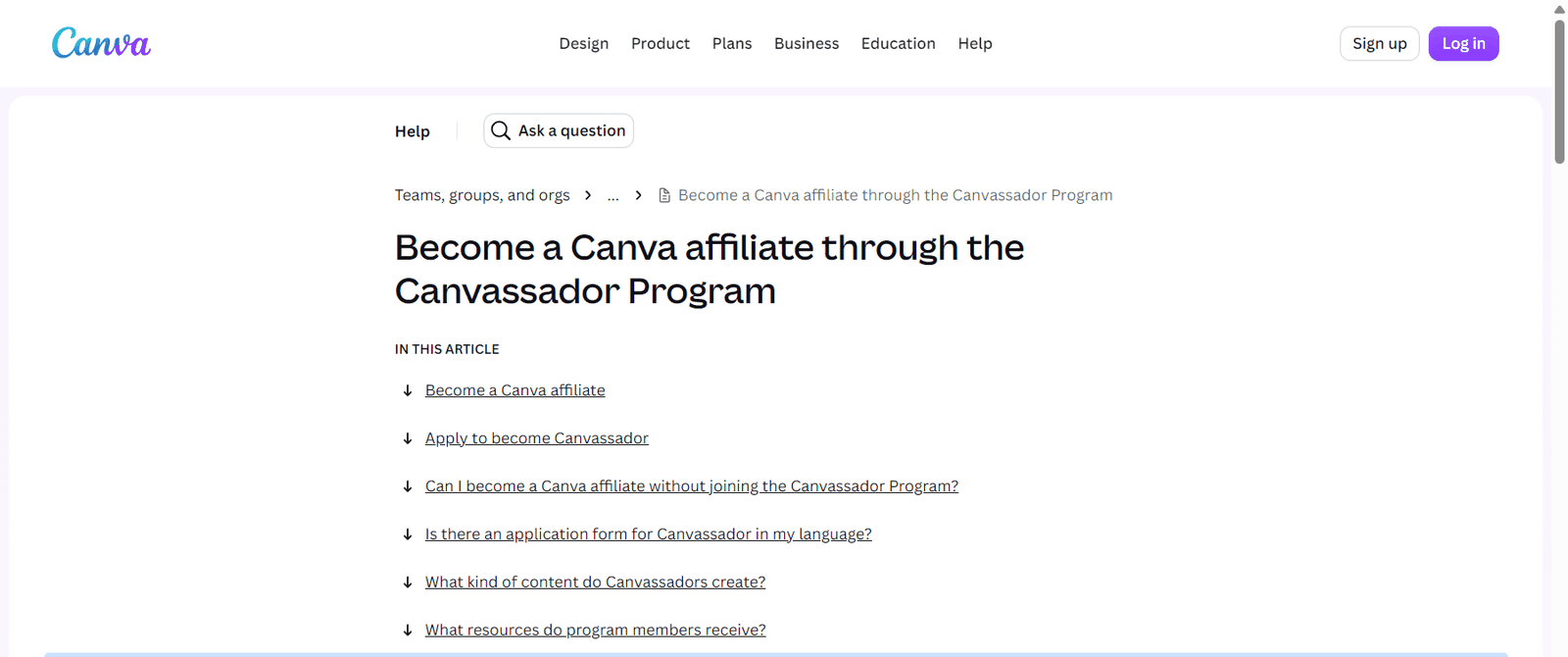
Task: Click the Help link beside the search box
Action: [x=413, y=131]
